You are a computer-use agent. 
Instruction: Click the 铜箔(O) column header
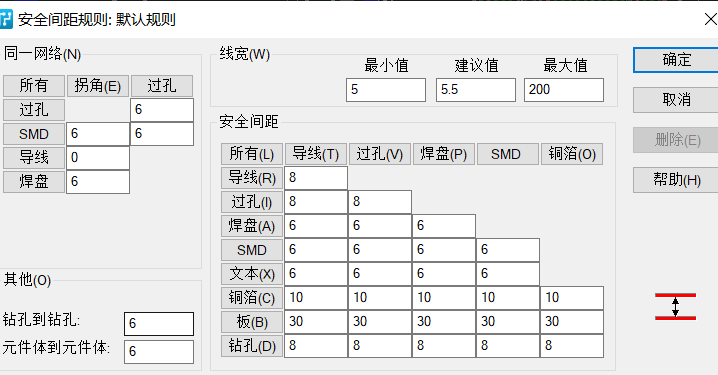[572, 154]
